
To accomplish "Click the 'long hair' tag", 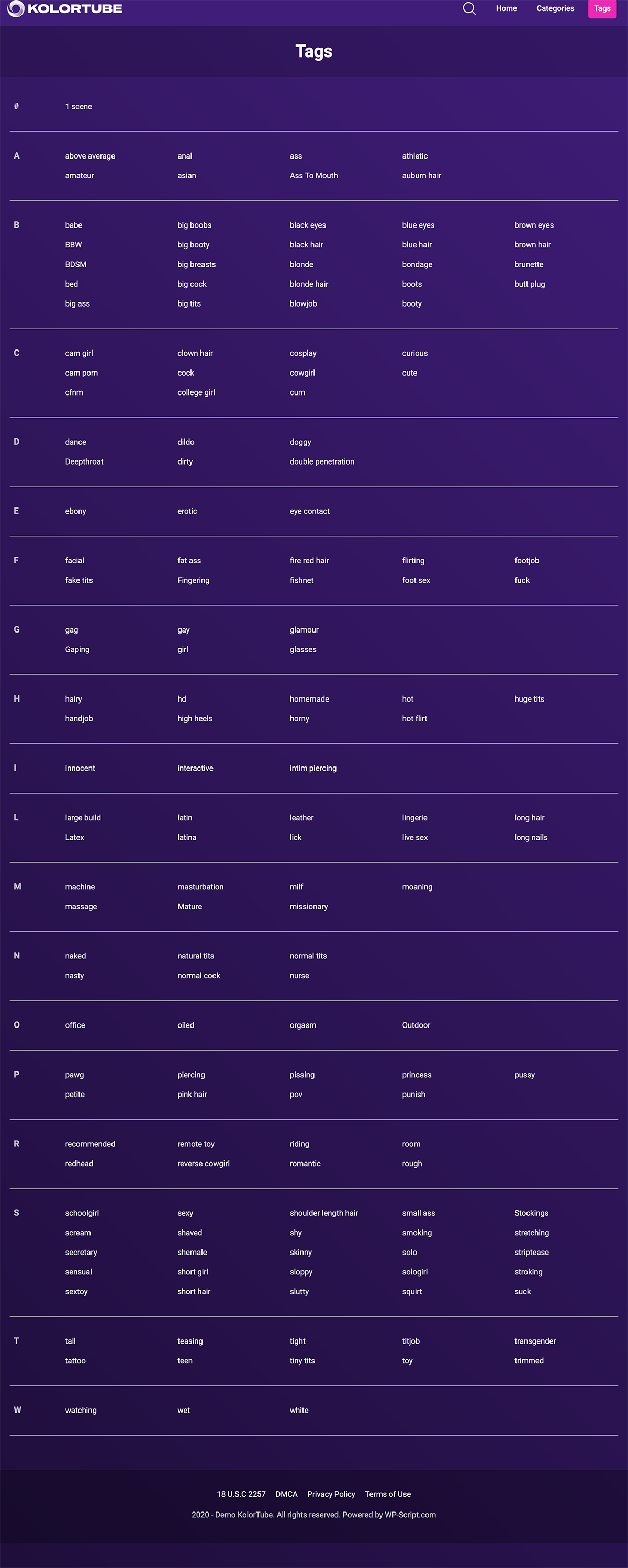I will [529, 817].
